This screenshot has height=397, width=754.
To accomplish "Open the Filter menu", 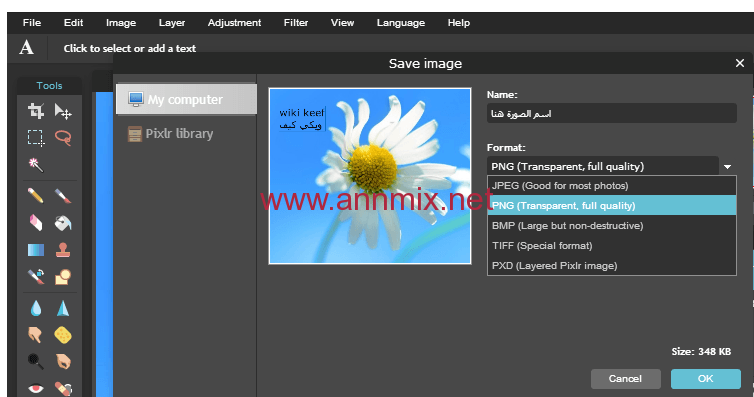I will point(296,23).
